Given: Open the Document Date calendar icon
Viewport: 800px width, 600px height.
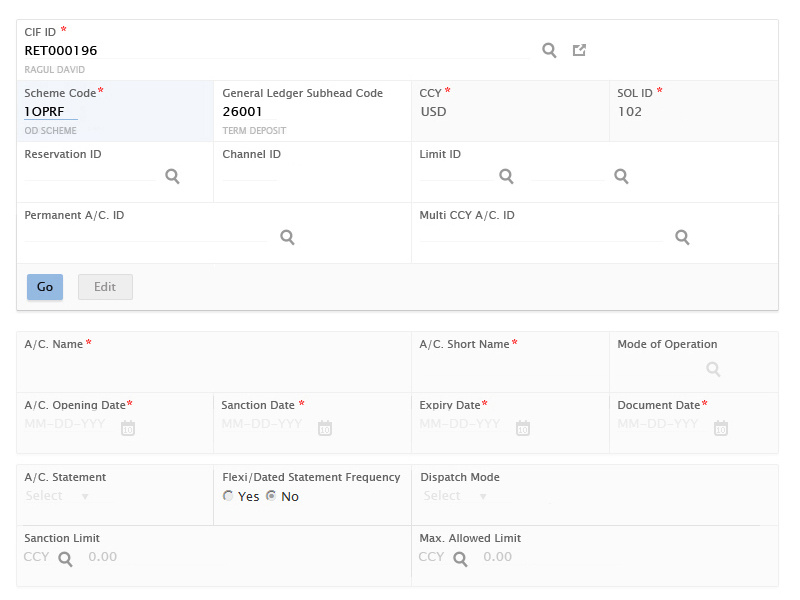Looking at the screenshot, I should [721, 428].
